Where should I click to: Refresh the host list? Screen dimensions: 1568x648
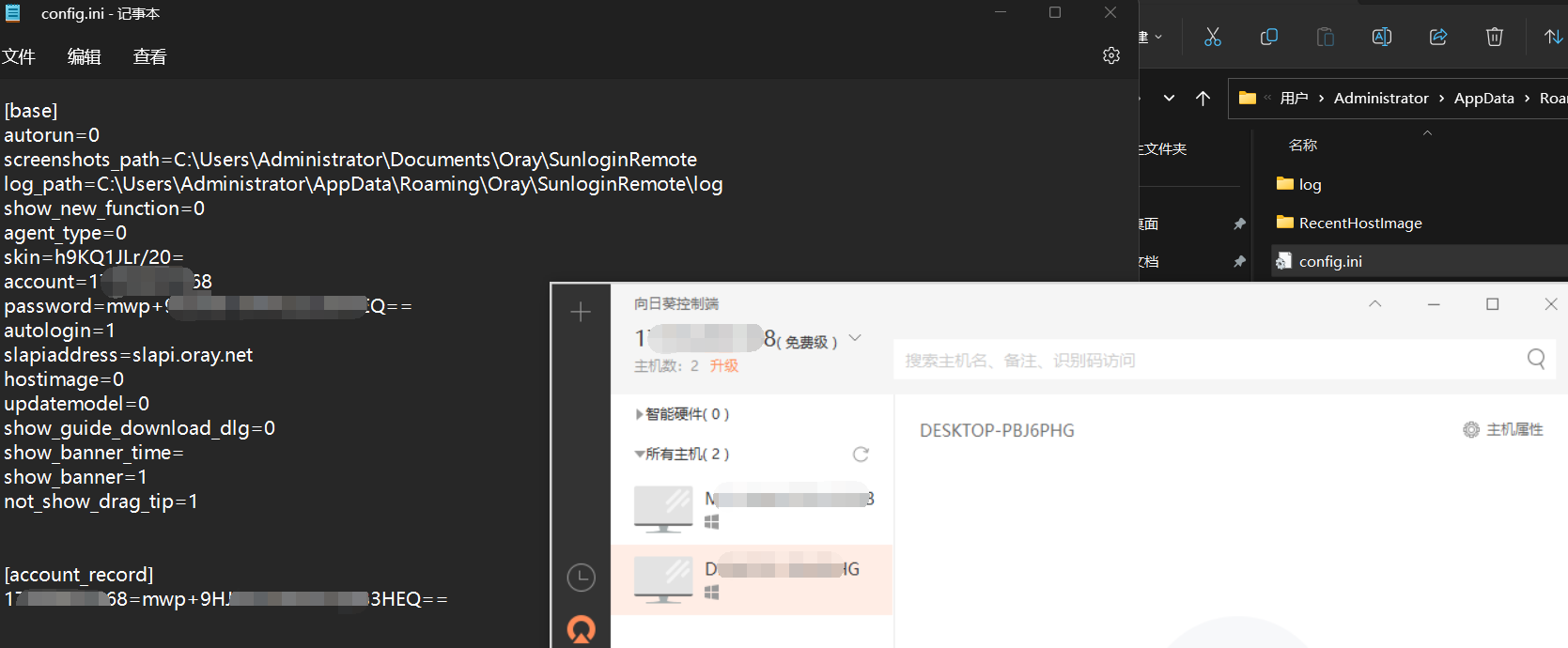(x=861, y=455)
